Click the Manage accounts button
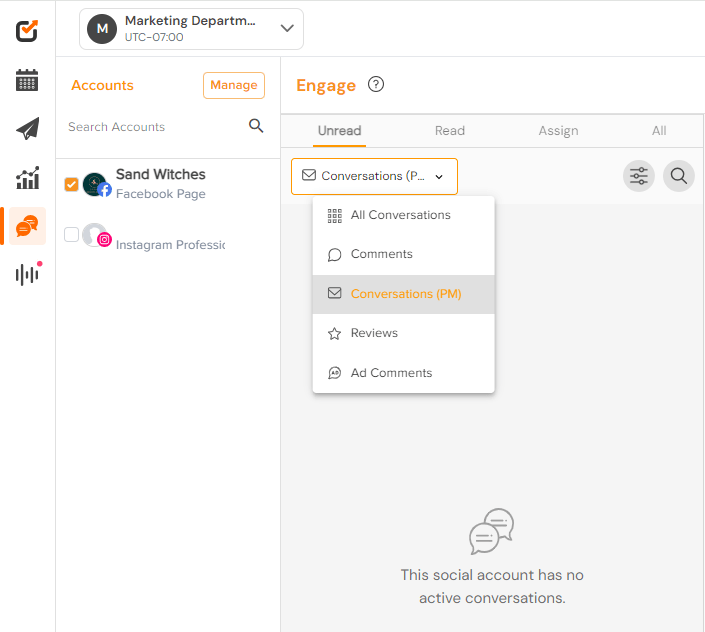This screenshot has width=705, height=632. [x=234, y=85]
